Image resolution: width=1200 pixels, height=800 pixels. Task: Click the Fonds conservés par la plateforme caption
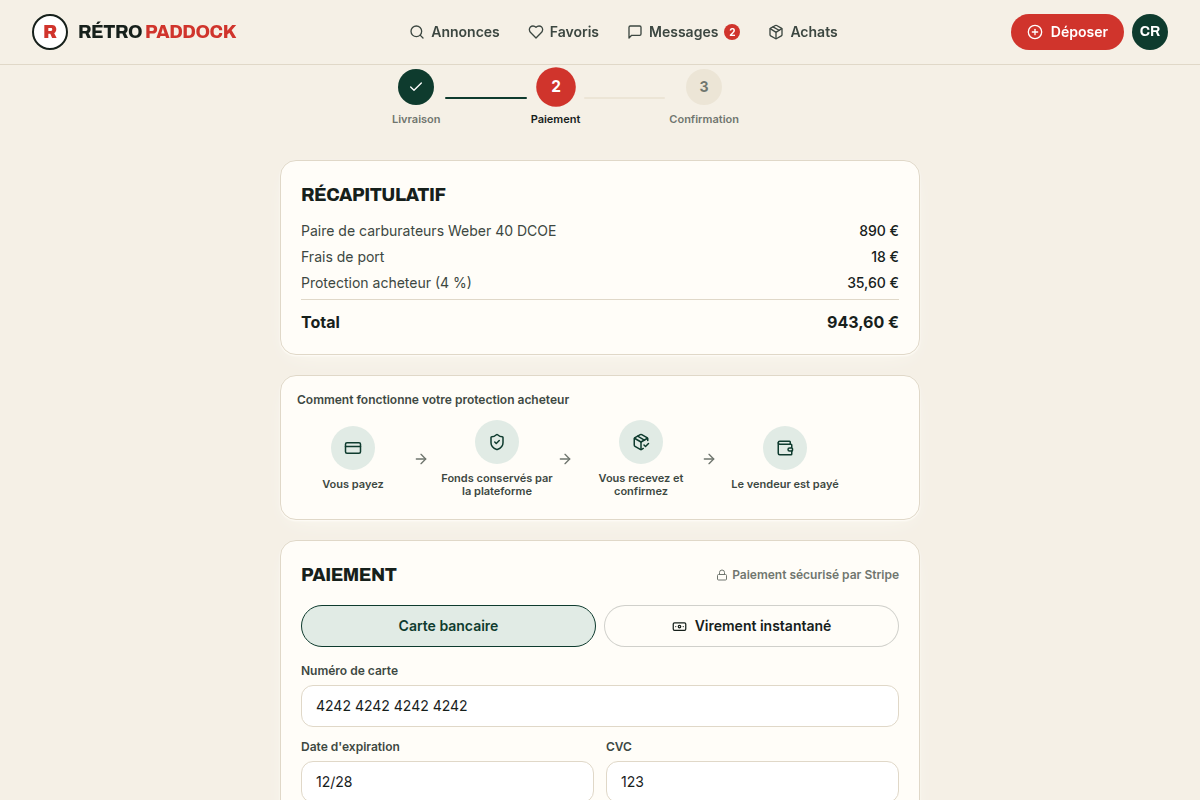(497, 485)
